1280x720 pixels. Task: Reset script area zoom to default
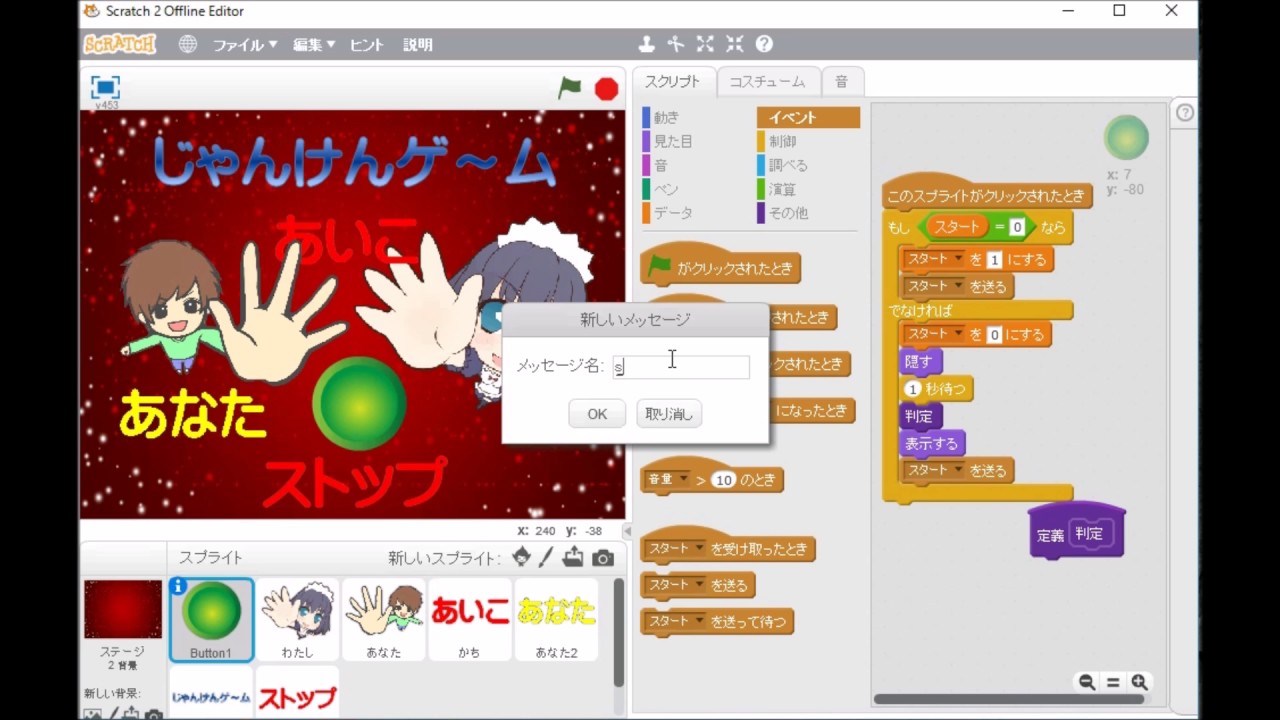(x=1113, y=682)
